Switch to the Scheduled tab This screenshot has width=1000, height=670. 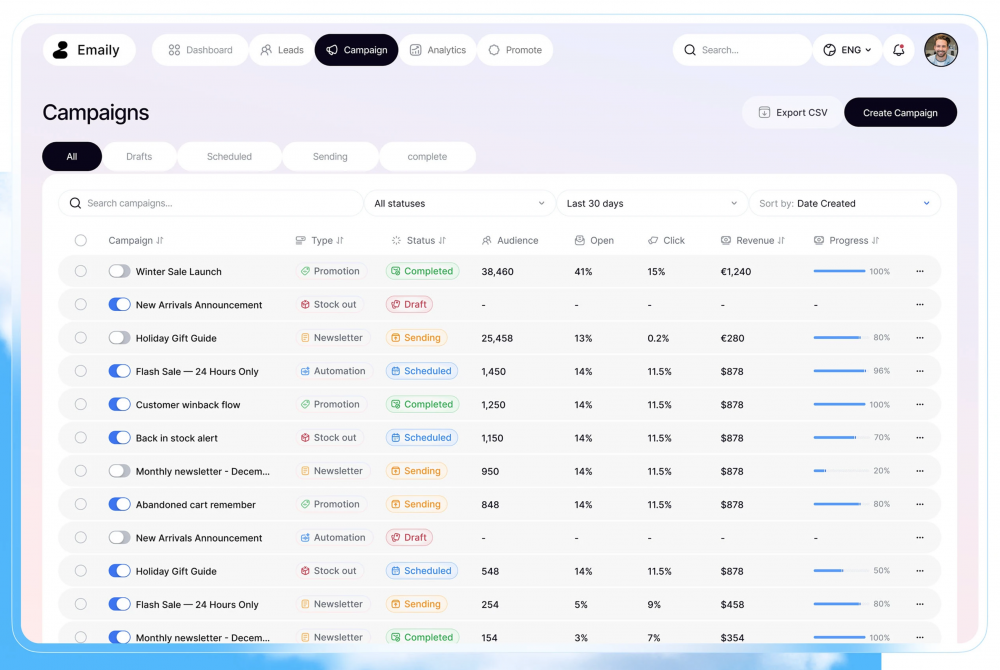[229, 157]
